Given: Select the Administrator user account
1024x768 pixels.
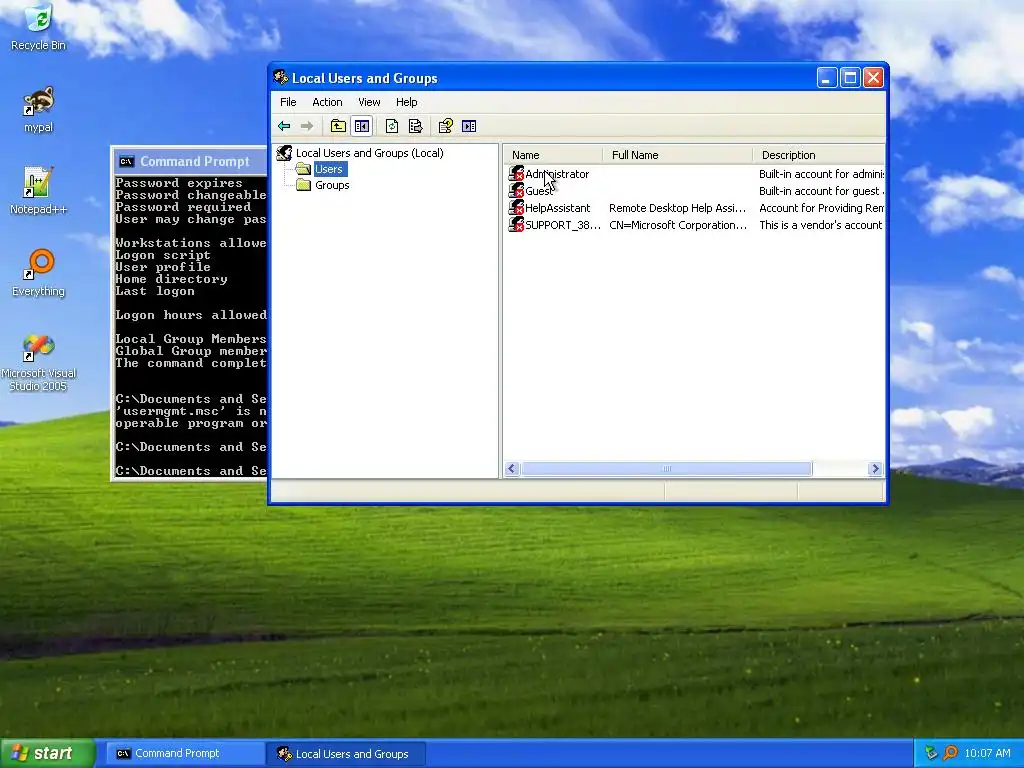Looking at the screenshot, I should coord(556,174).
